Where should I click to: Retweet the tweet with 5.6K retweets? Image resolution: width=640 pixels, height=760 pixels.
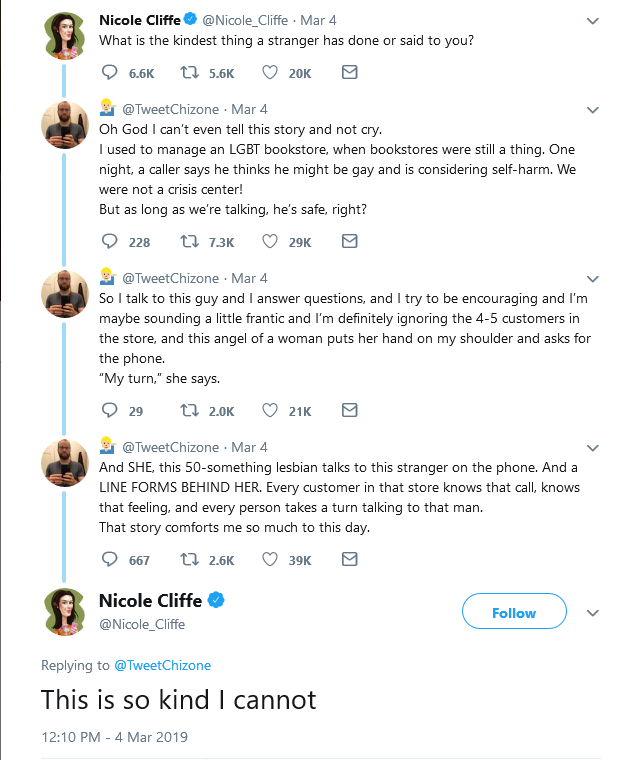point(189,73)
